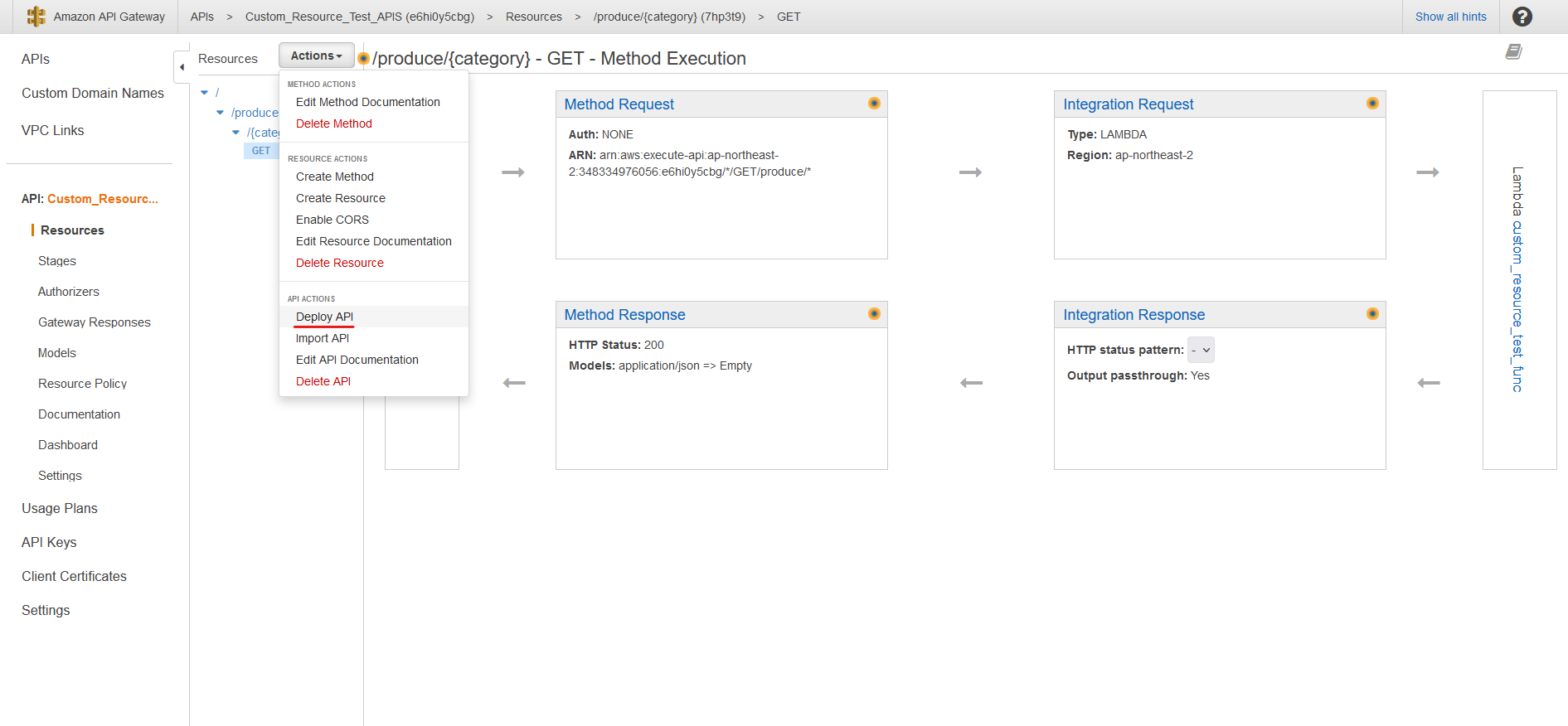Open Gateway Responses in the sidebar
Image resolution: width=1568 pixels, height=726 pixels.
[95, 322]
